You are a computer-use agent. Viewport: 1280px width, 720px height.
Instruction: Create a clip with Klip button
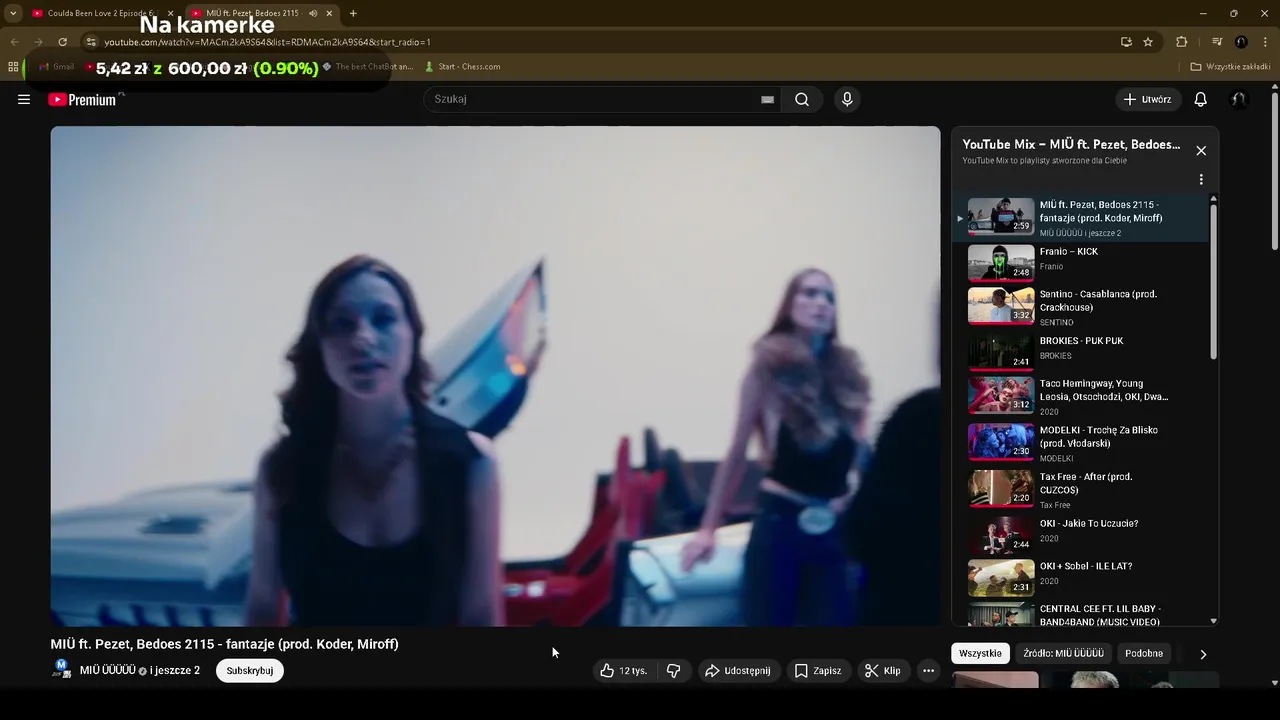(x=883, y=671)
